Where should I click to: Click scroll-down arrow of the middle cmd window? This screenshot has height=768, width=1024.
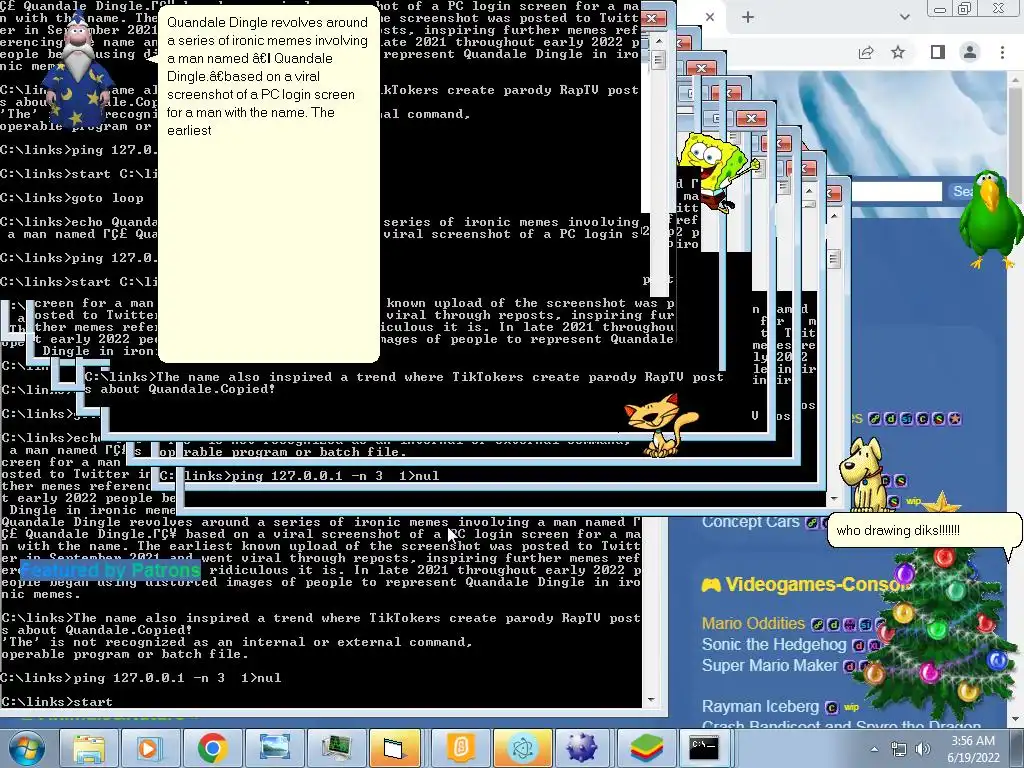tap(833, 499)
